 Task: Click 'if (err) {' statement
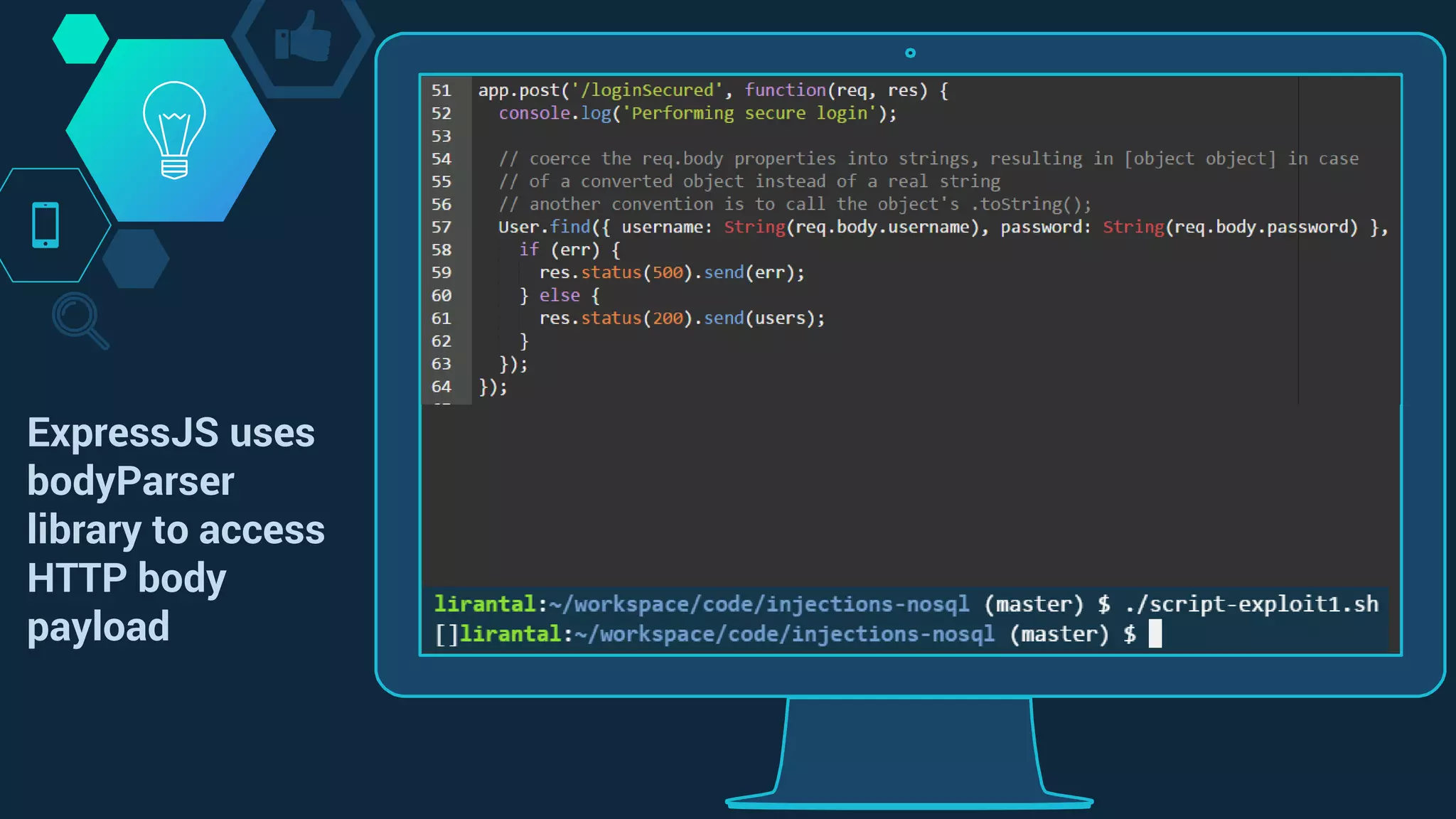click(x=569, y=250)
